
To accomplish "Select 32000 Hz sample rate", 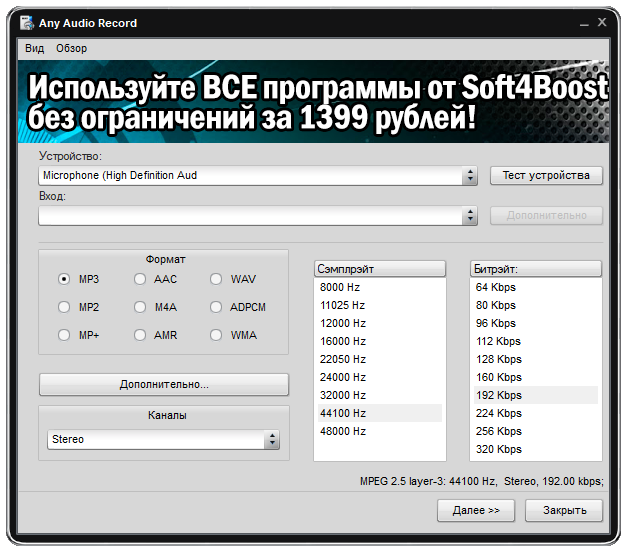I will tap(380, 395).
